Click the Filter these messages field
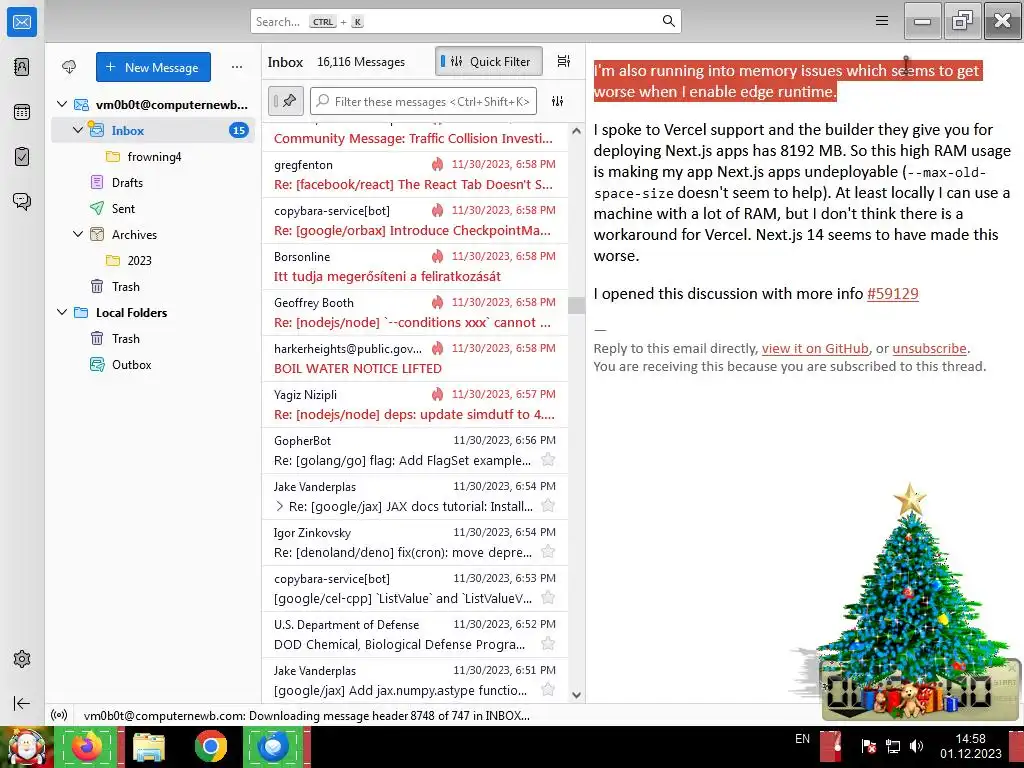Screen dimensions: 1024x768 [423, 101]
